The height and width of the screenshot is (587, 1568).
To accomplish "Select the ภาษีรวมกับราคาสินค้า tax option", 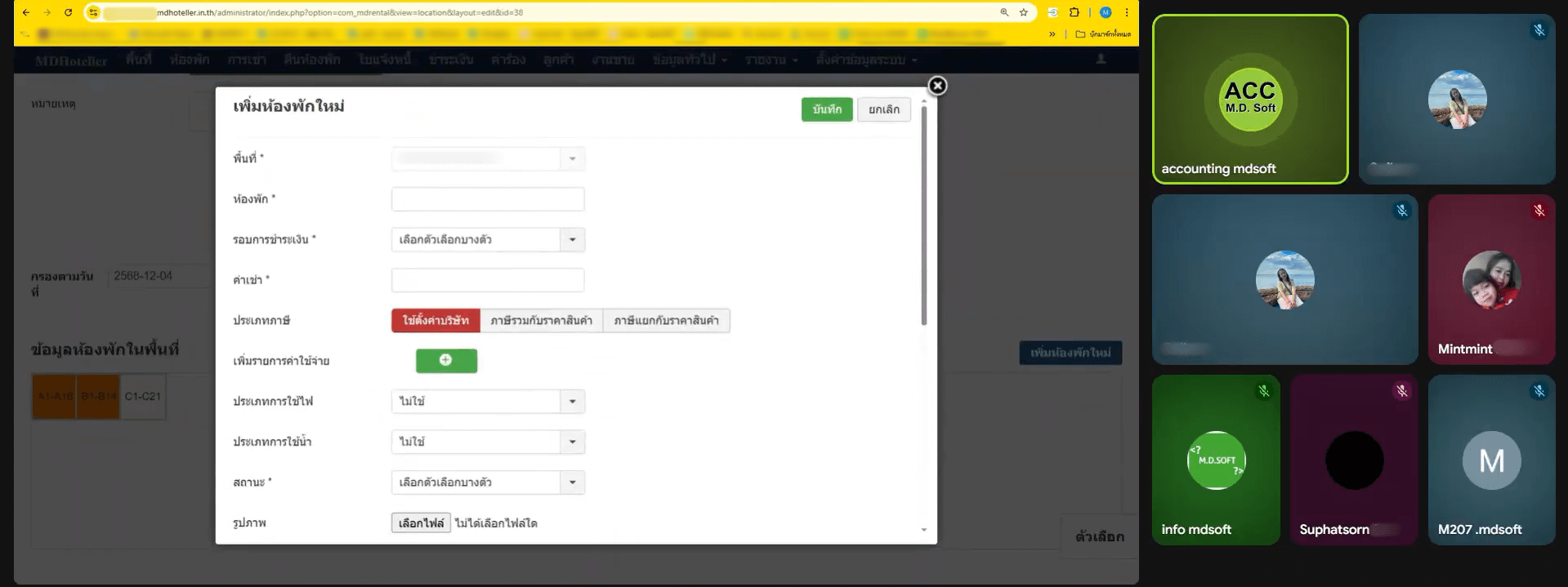I will [541, 320].
